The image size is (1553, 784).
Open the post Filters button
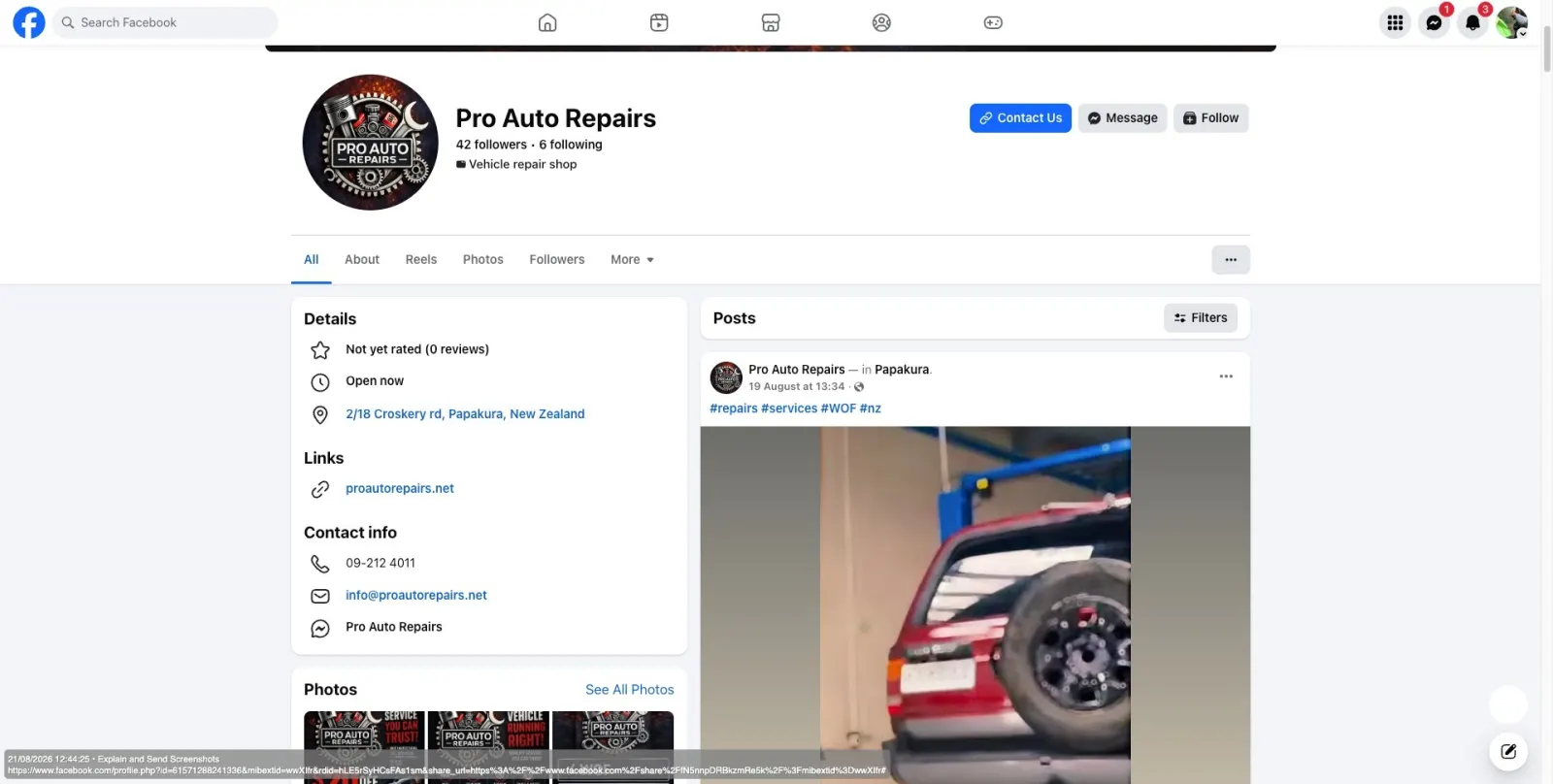click(x=1201, y=318)
